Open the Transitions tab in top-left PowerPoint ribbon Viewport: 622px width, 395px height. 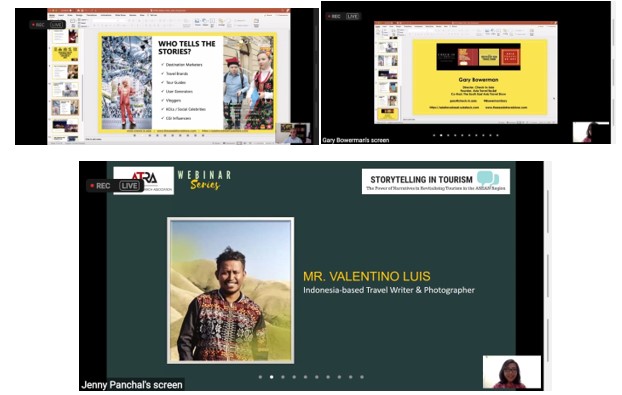(92, 15)
